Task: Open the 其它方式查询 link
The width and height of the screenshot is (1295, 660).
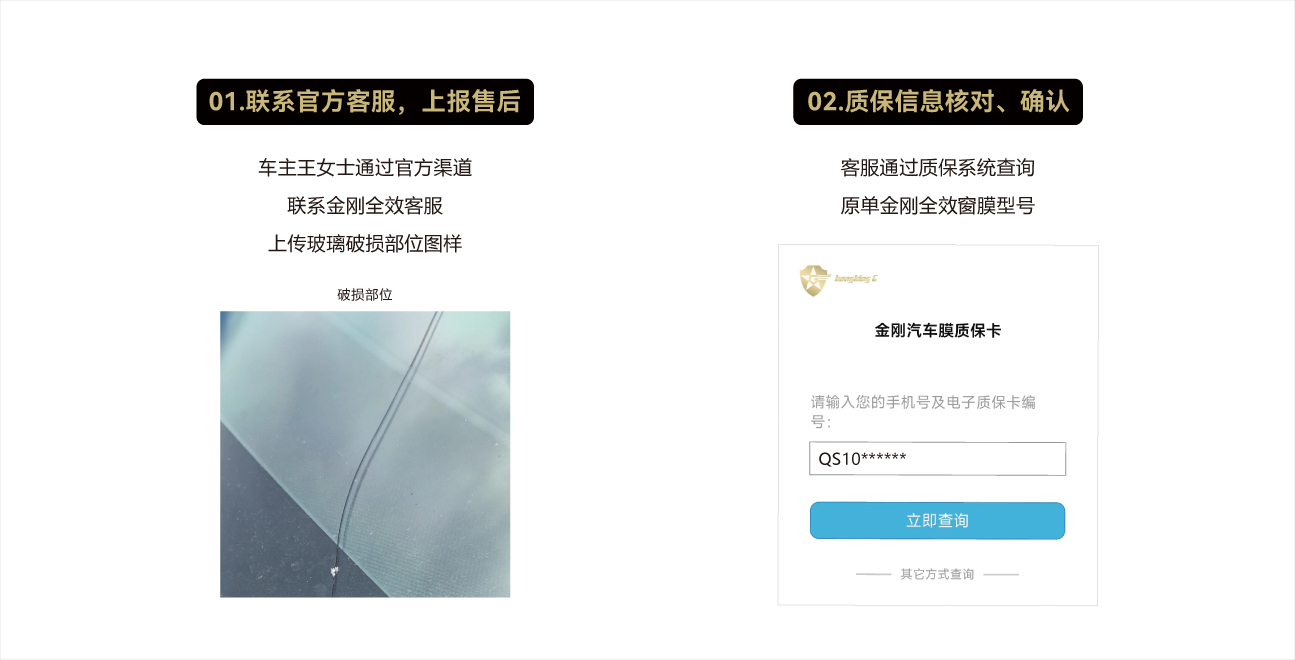Action: pos(937,575)
